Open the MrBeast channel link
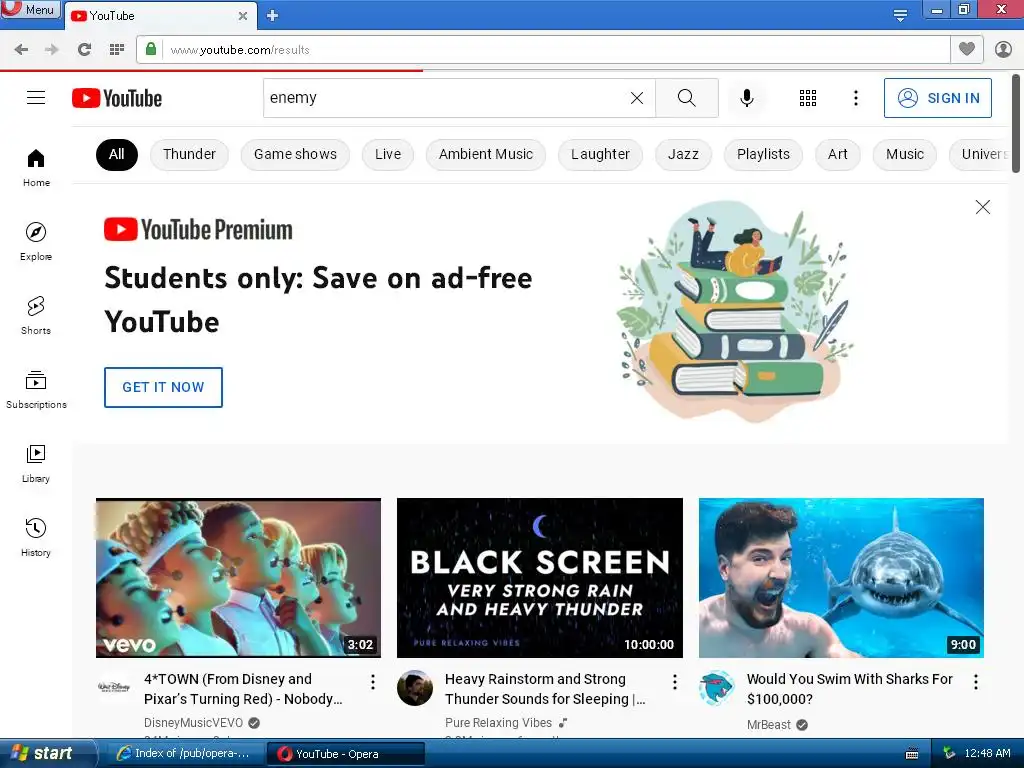Viewport: 1024px width, 768px height. click(769, 725)
